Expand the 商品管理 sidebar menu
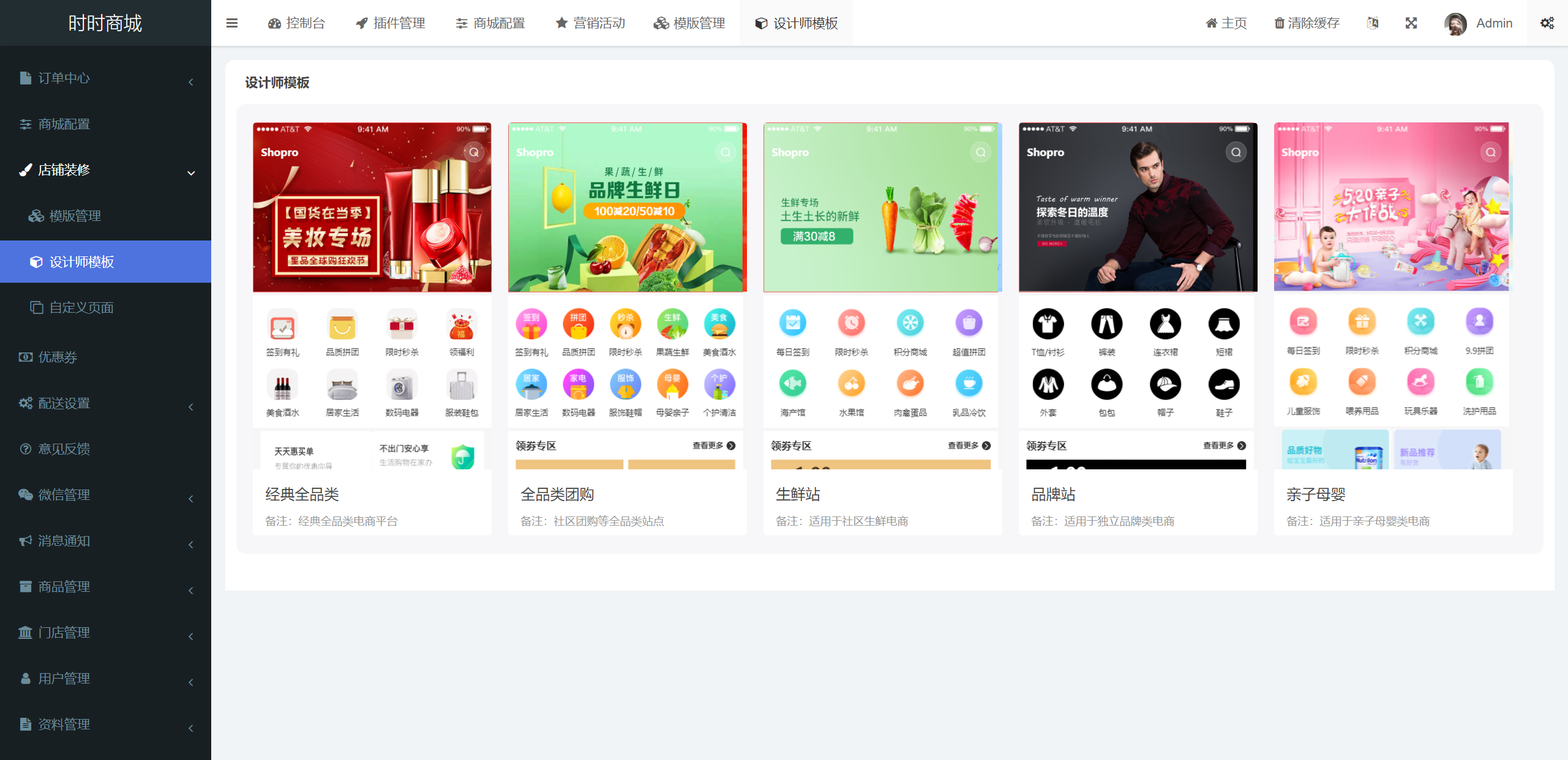This screenshot has width=1568, height=760. pos(105,587)
